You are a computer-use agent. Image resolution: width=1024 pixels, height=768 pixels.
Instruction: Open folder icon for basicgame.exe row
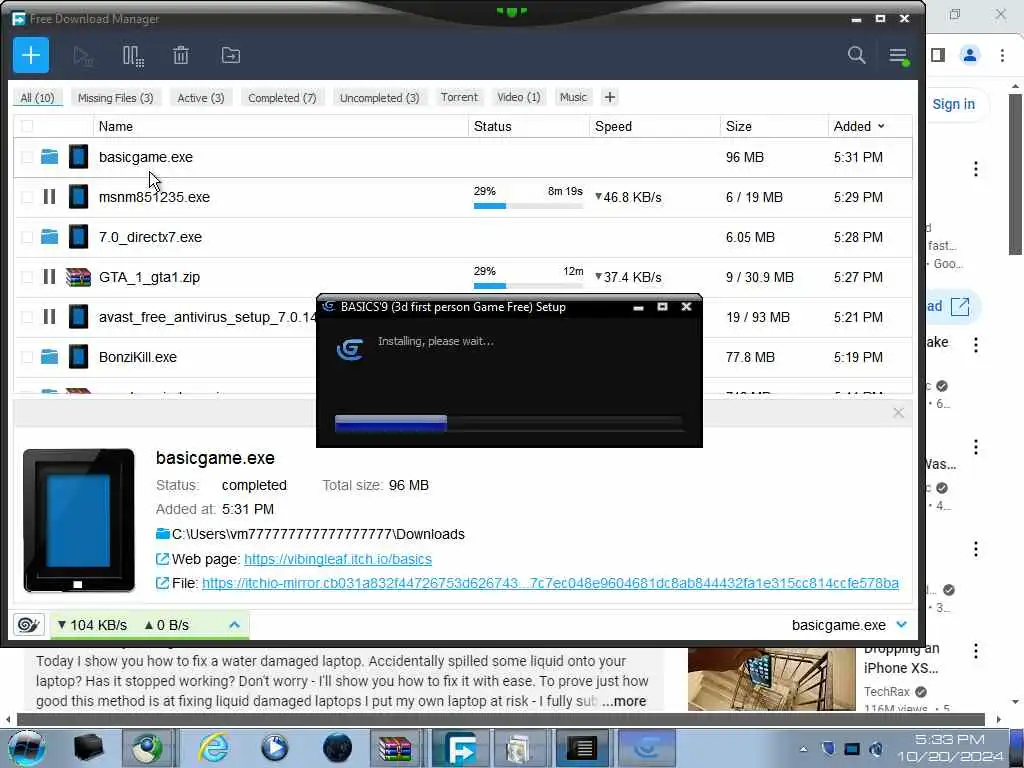point(50,157)
